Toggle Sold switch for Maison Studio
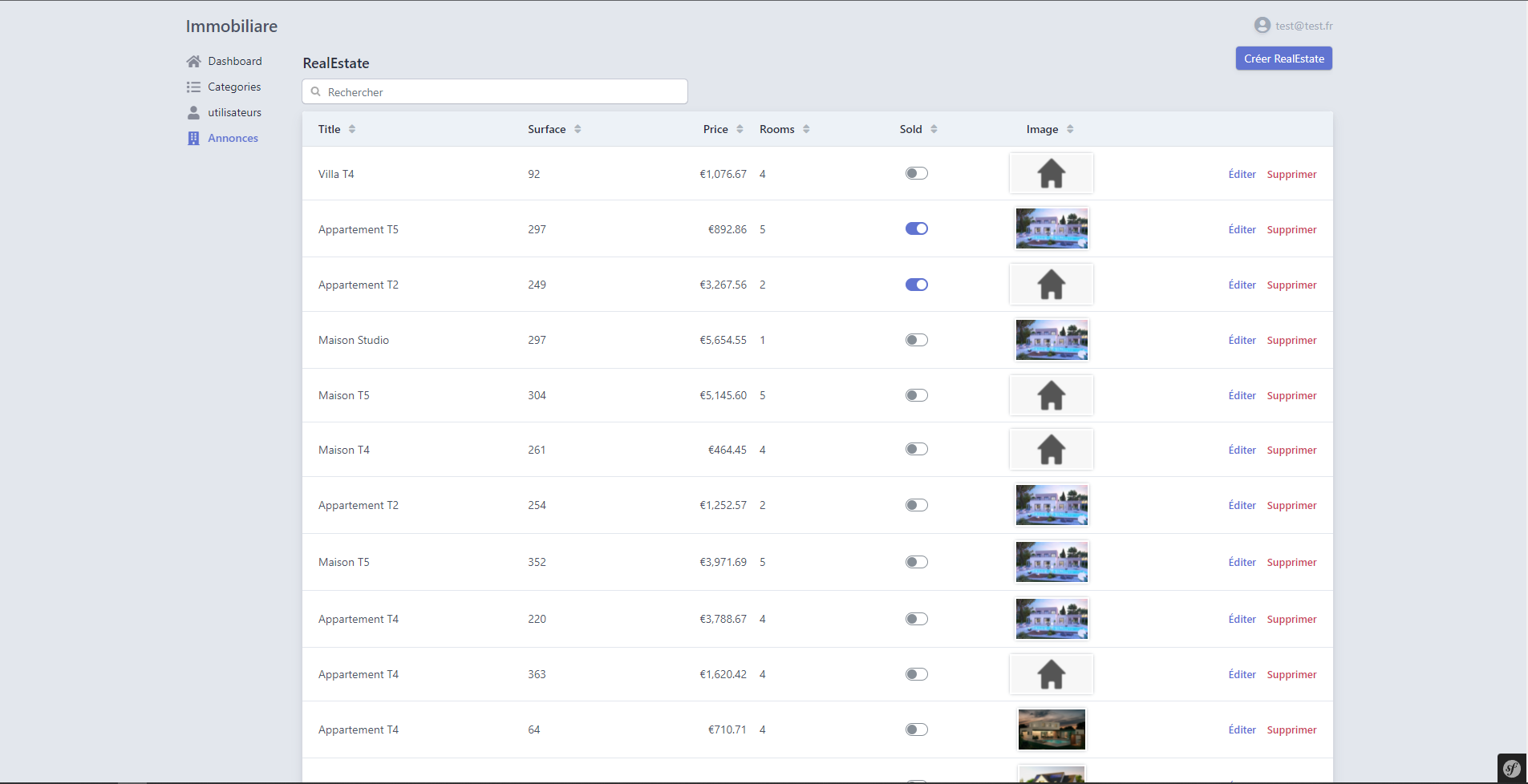The image size is (1528, 784). [x=916, y=340]
